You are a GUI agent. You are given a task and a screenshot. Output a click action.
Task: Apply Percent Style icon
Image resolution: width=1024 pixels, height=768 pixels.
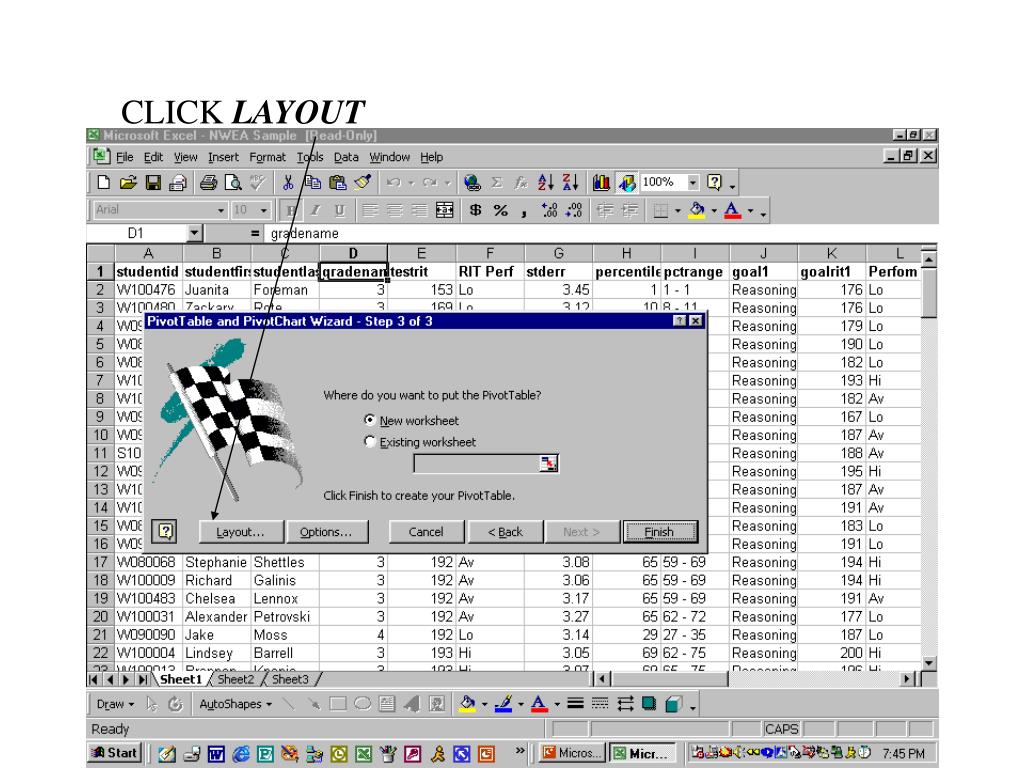(x=500, y=210)
